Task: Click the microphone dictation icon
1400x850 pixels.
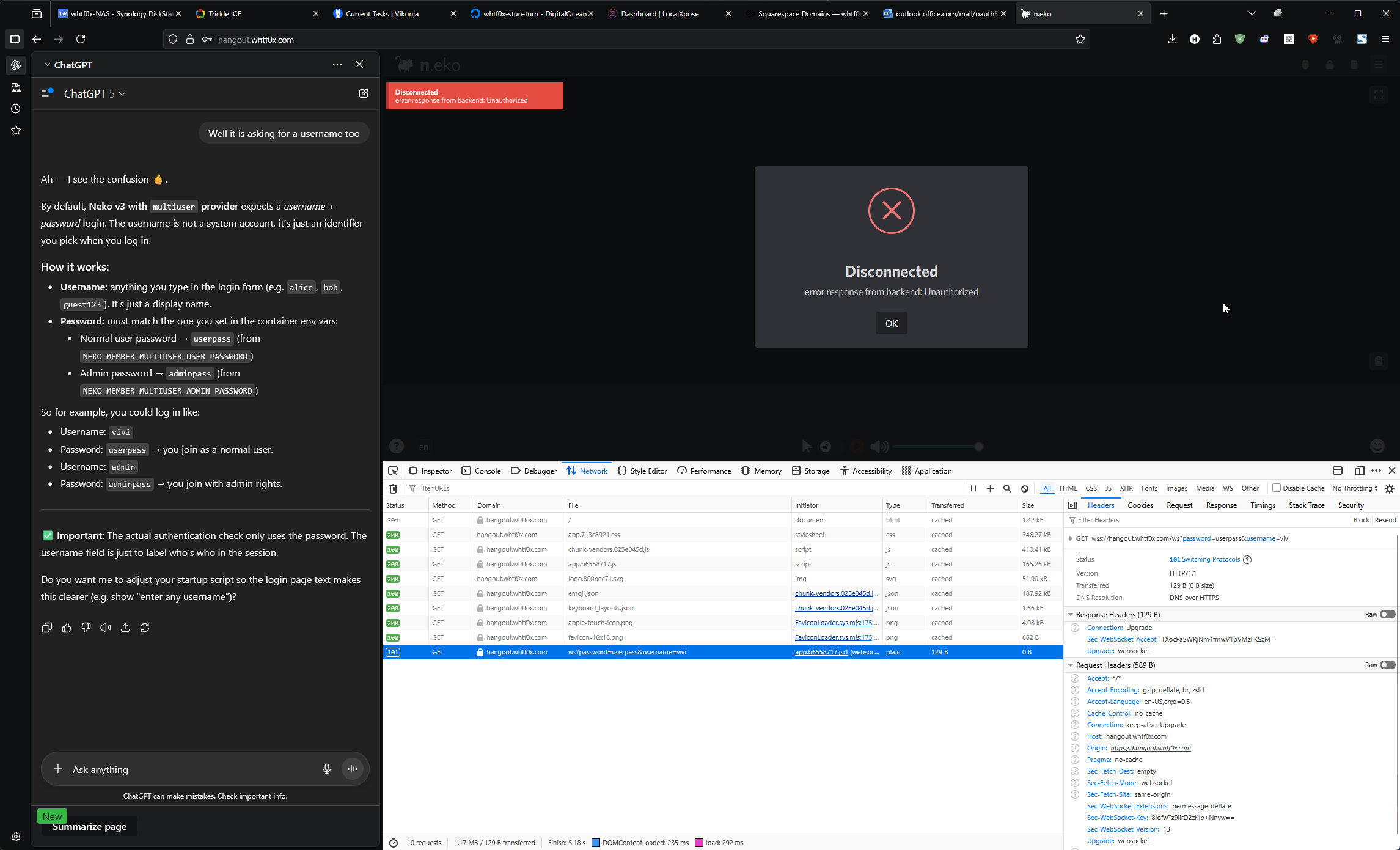Action: 327,769
